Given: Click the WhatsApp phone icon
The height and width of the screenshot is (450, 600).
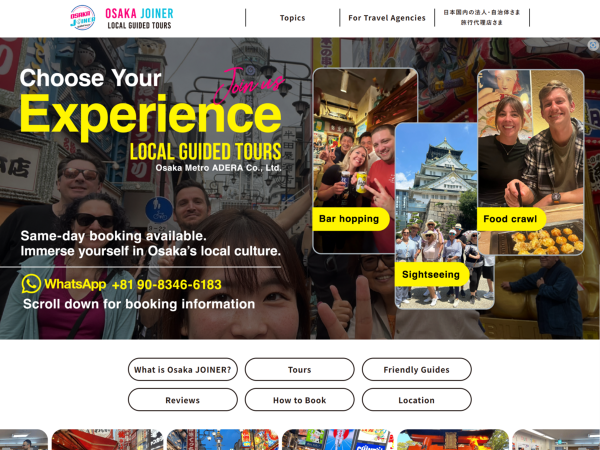Looking at the screenshot, I should [31, 284].
